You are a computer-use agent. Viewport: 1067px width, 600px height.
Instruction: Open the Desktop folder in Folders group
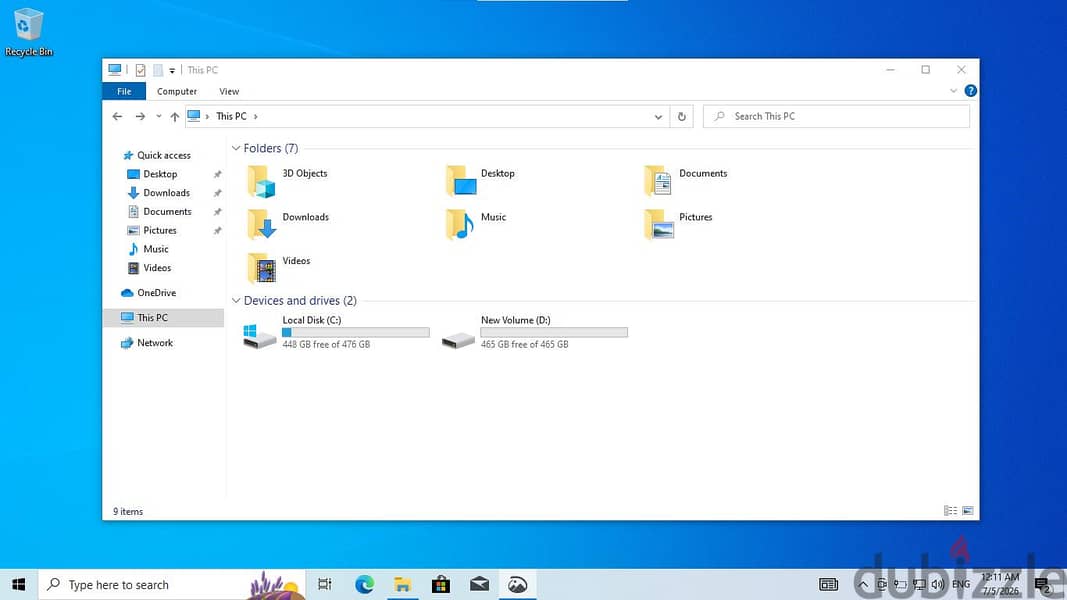(481, 181)
